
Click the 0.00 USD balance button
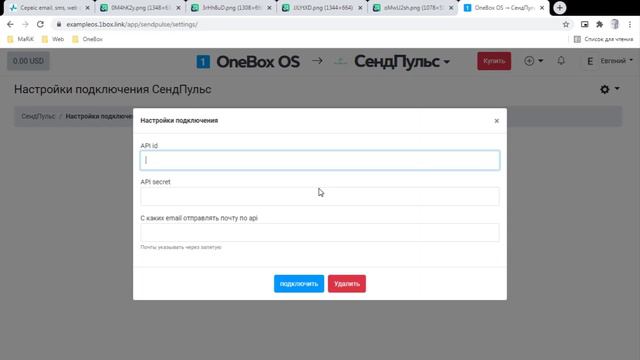(28, 61)
